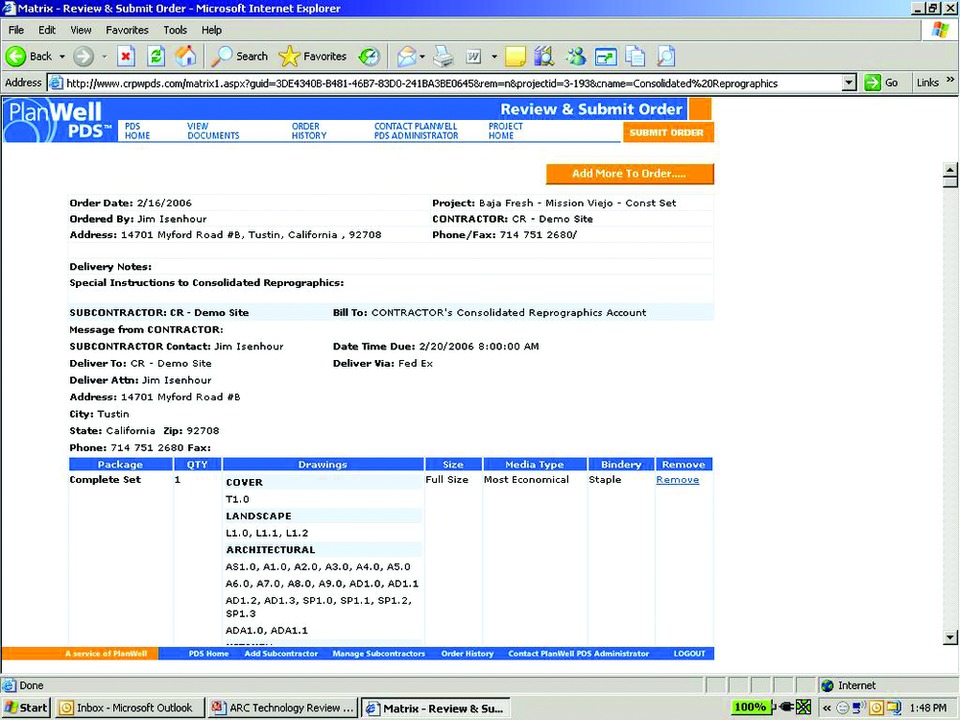Image resolution: width=960 pixels, height=720 pixels.
Task: Edit the page with the Word icon
Action: tap(474, 57)
